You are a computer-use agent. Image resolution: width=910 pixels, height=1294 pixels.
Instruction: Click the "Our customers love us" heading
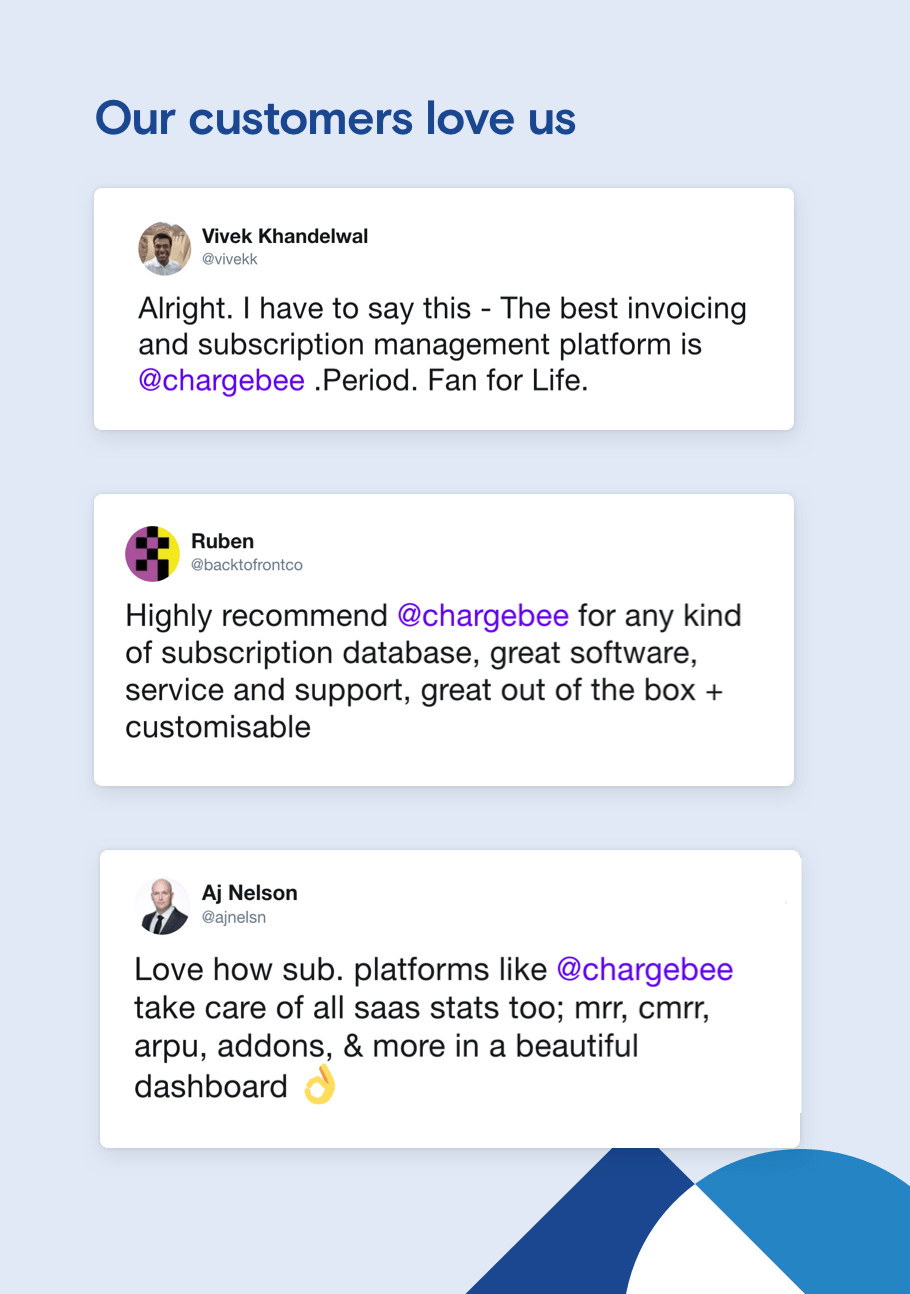[x=335, y=118]
